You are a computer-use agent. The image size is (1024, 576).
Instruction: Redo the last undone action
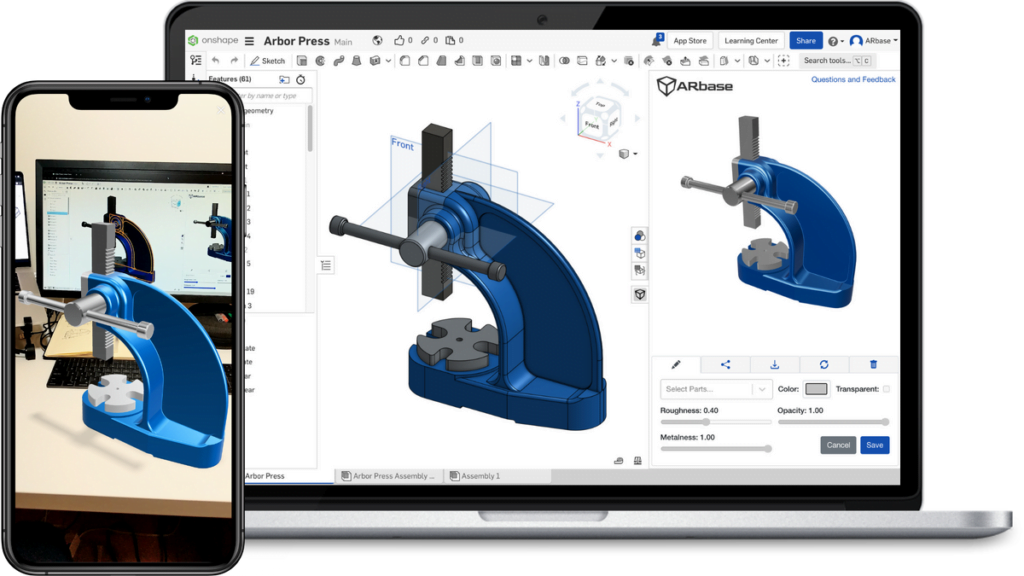click(x=234, y=61)
